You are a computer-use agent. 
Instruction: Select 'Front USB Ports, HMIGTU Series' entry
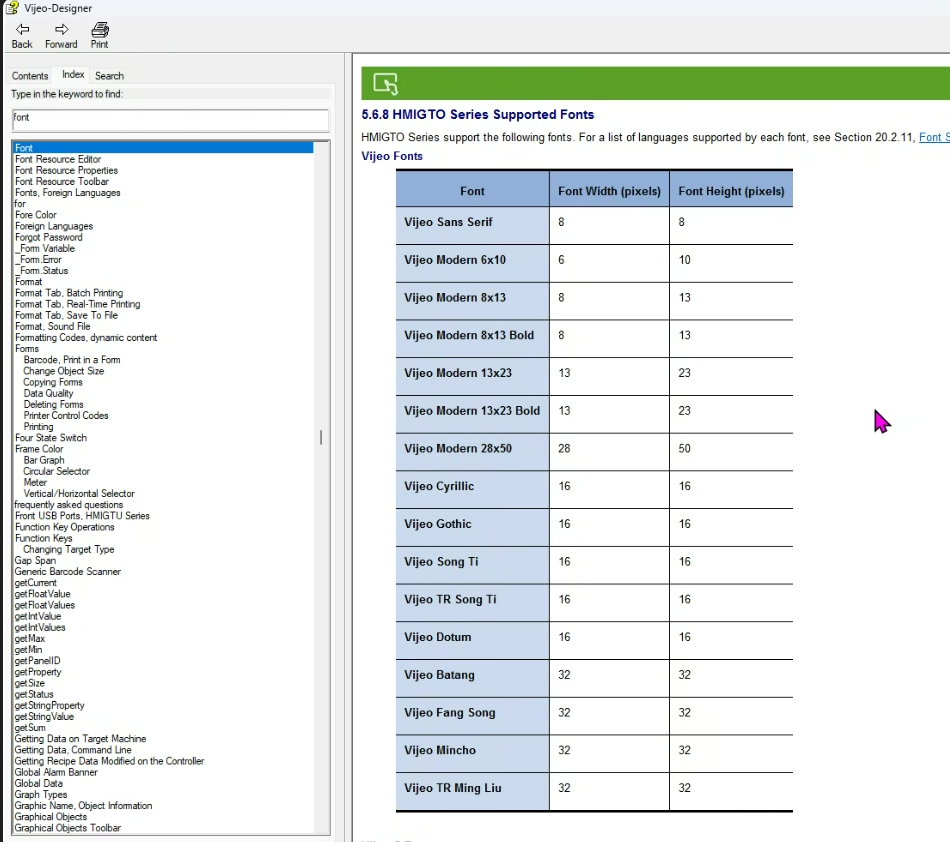pyautogui.click(x=82, y=516)
